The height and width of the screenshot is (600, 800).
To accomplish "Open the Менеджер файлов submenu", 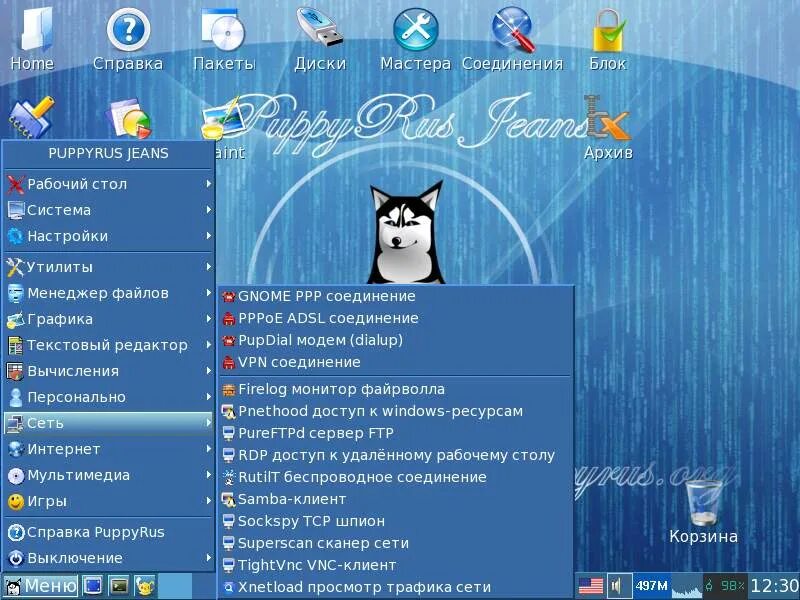I will coord(108,293).
